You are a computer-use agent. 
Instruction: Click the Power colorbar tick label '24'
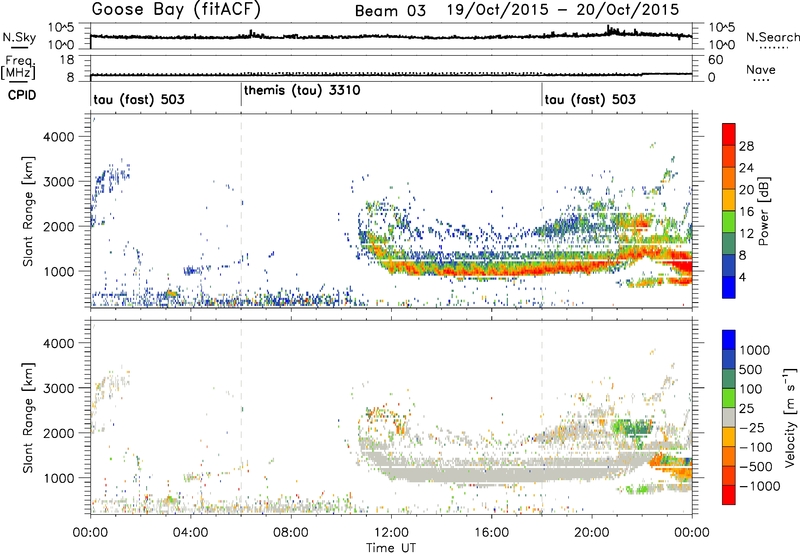click(746, 168)
